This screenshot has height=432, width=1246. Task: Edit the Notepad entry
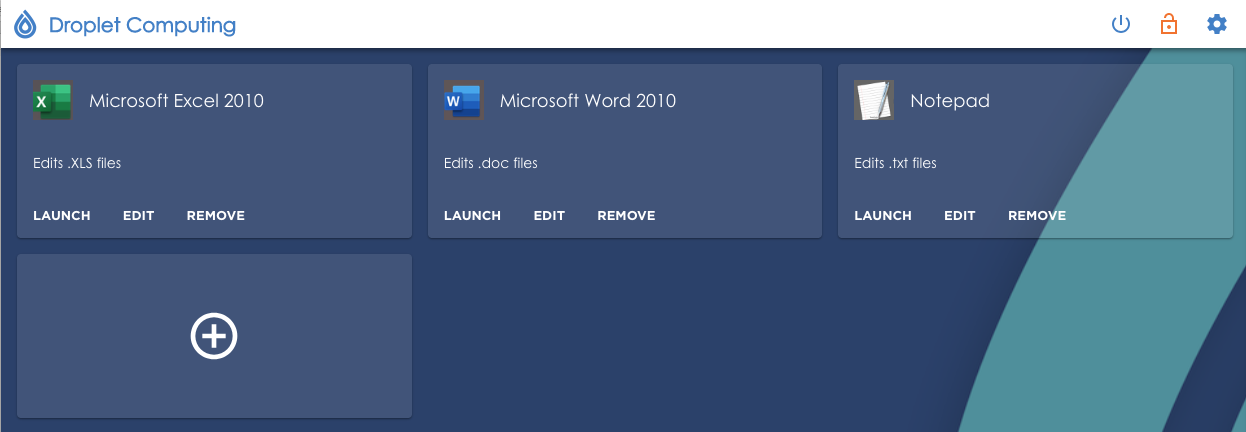click(x=959, y=216)
